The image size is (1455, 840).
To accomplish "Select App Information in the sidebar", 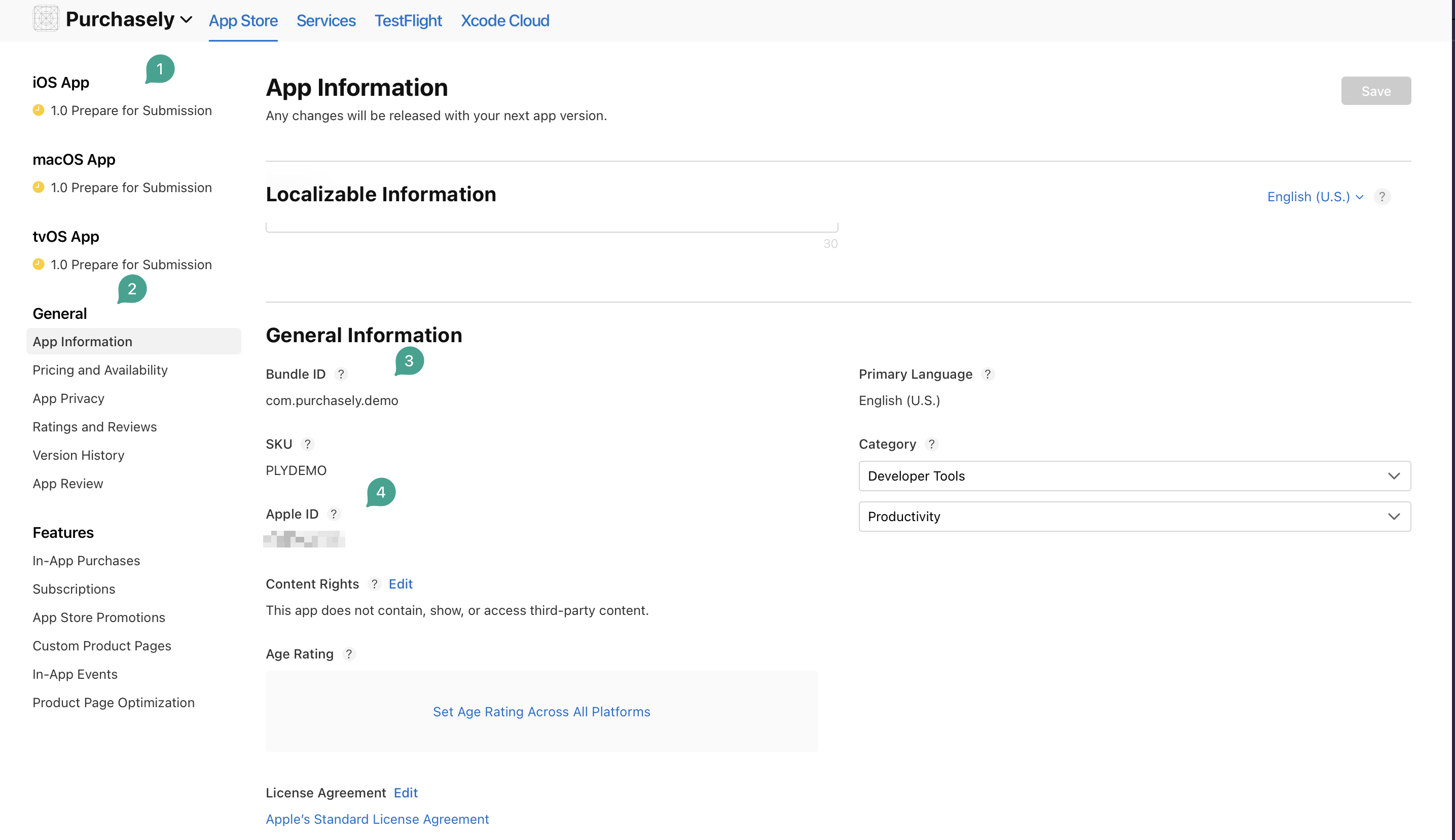I will point(134,342).
